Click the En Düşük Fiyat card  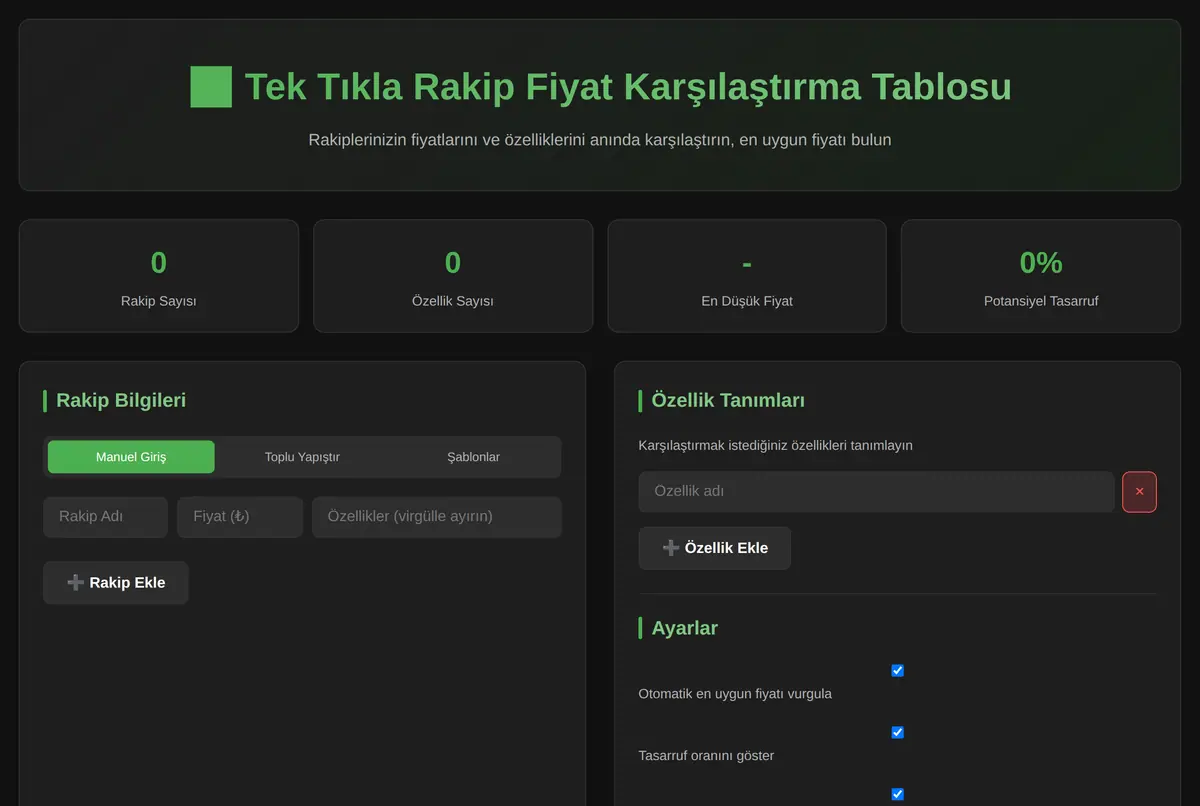click(747, 276)
